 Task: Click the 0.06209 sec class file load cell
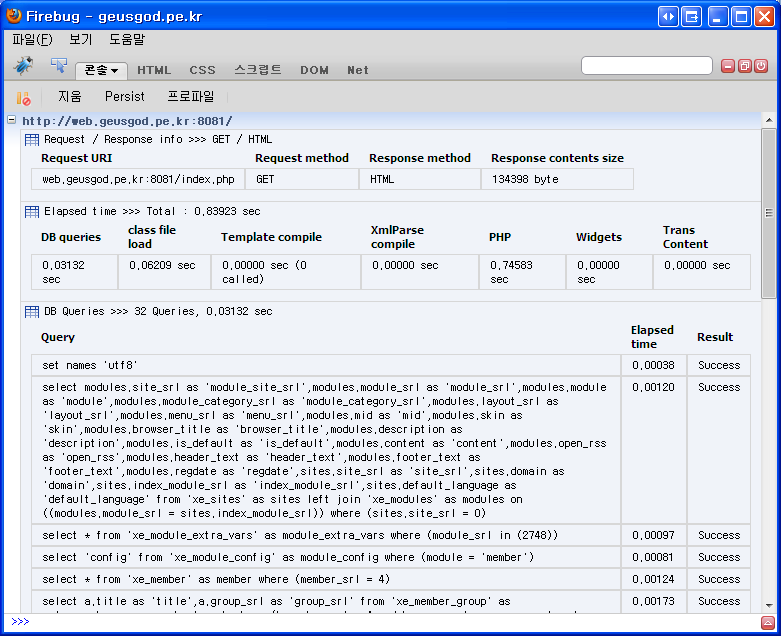pos(164,272)
